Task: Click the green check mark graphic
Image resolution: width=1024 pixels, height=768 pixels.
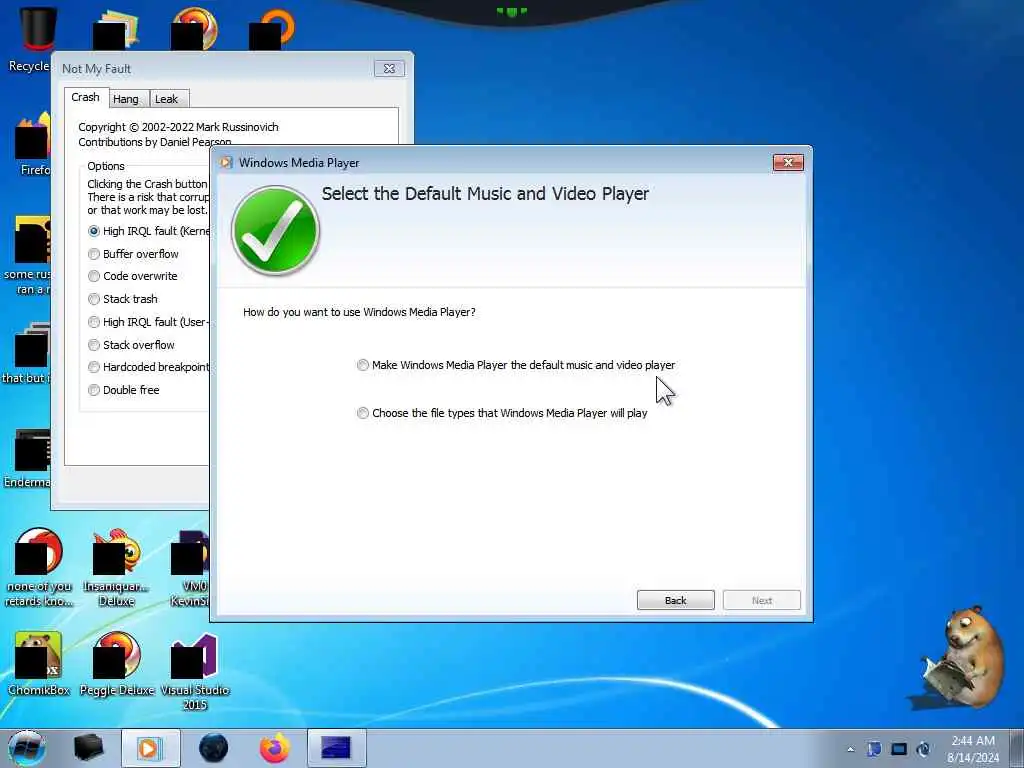Action: 275,231
